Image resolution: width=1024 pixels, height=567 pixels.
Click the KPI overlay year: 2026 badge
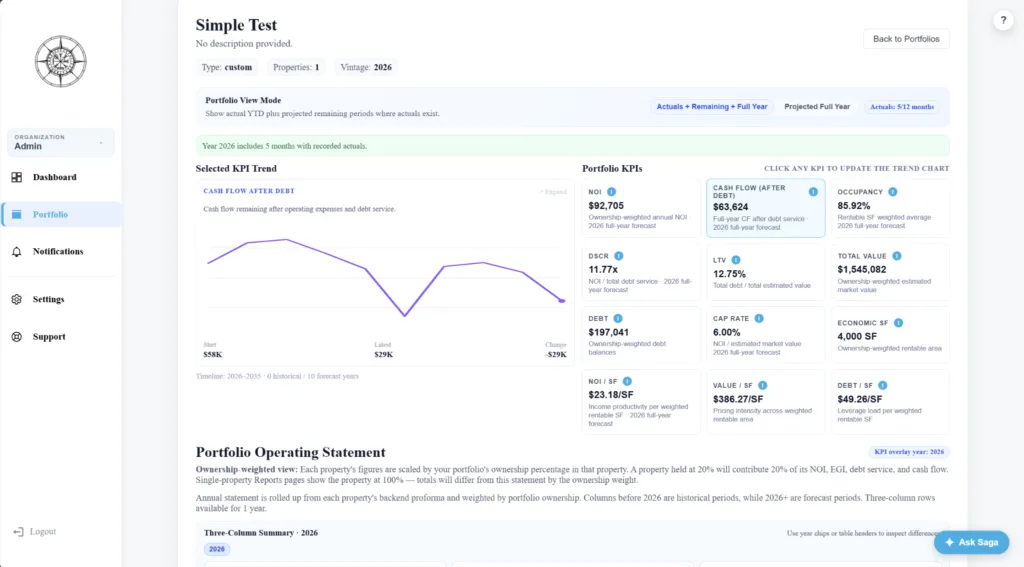pos(908,452)
